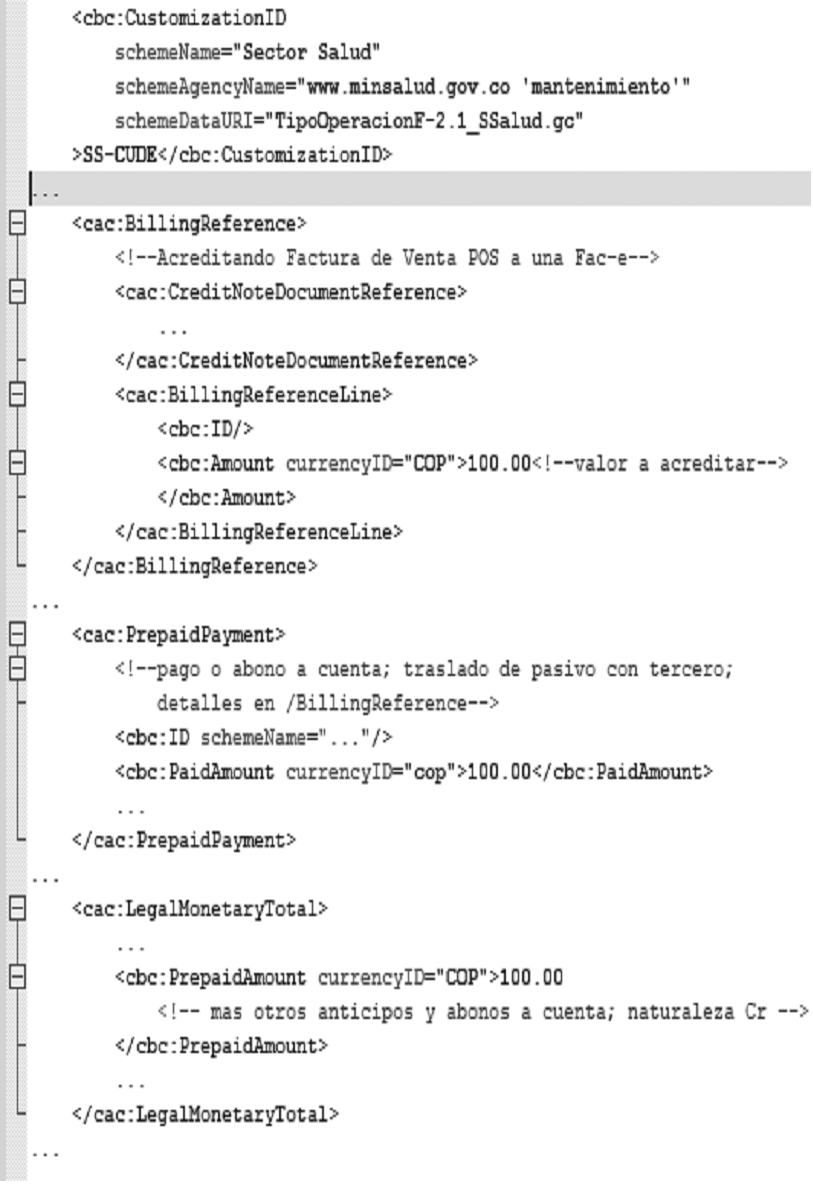The width and height of the screenshot is (813, 1184).
Task: Collapse the cac:BillingReferenceLine fold marker
Action: coord(17,394)
